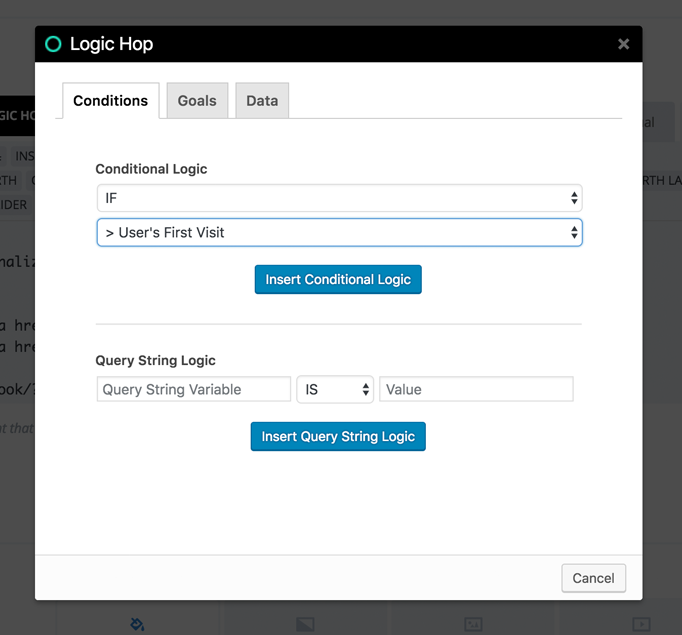Click the video play icon behind dialog
The image size is (682, 635).
pos(641,624)
